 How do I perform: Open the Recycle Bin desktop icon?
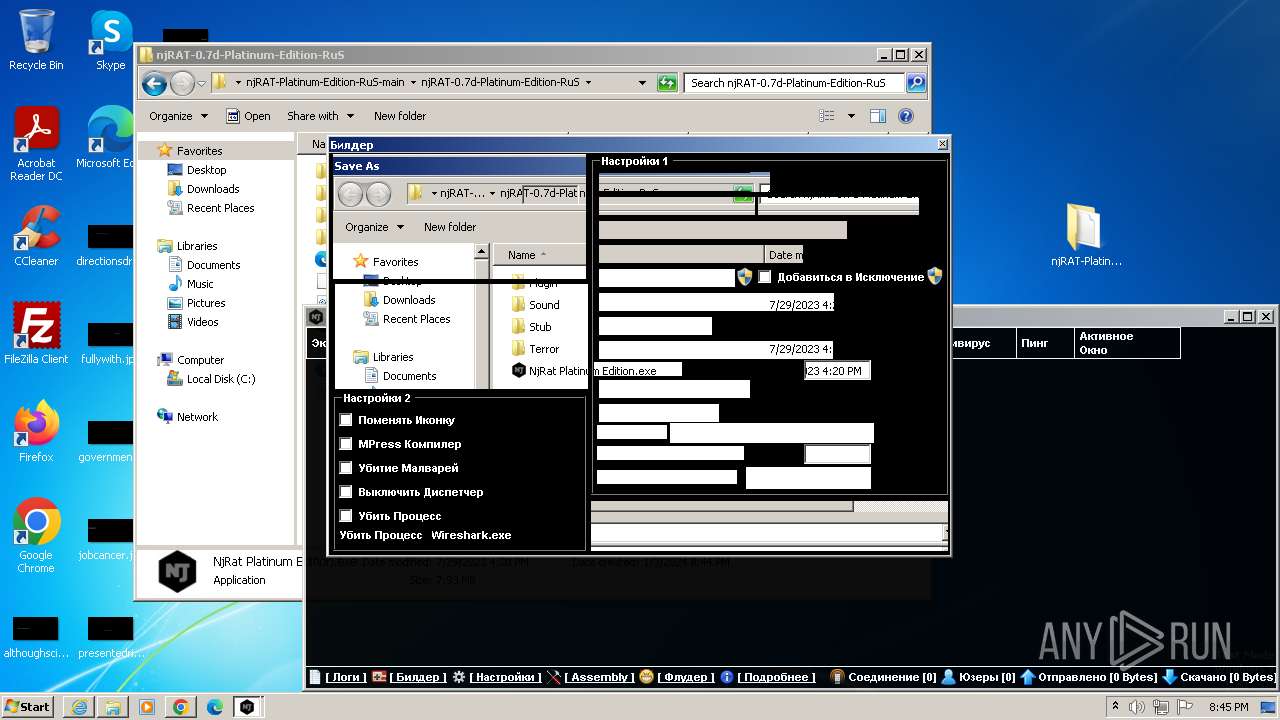[x=36, y=40]
